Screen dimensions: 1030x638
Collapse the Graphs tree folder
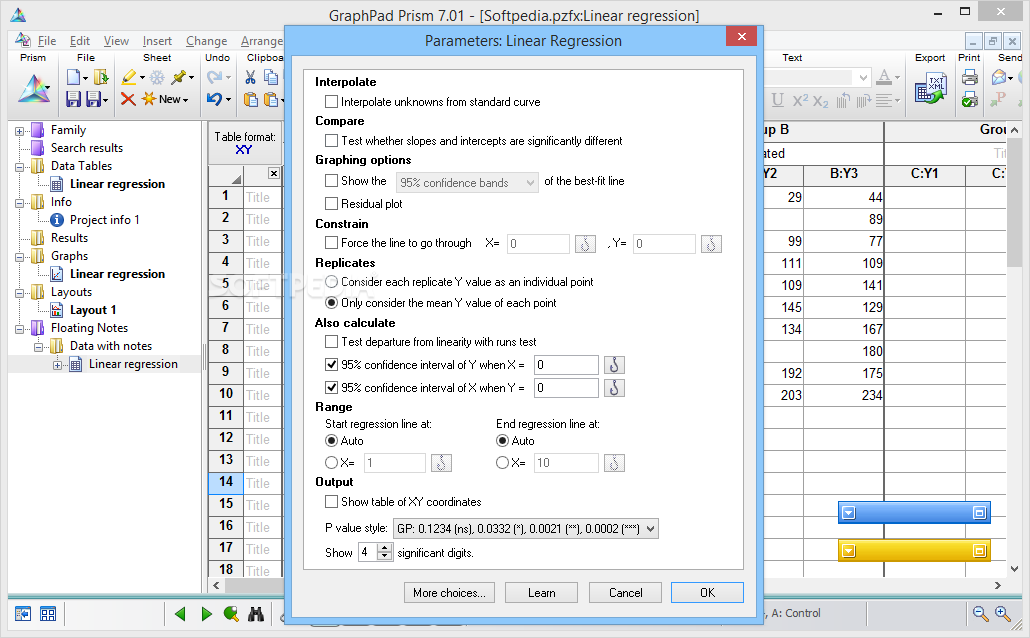coord(20,257)
